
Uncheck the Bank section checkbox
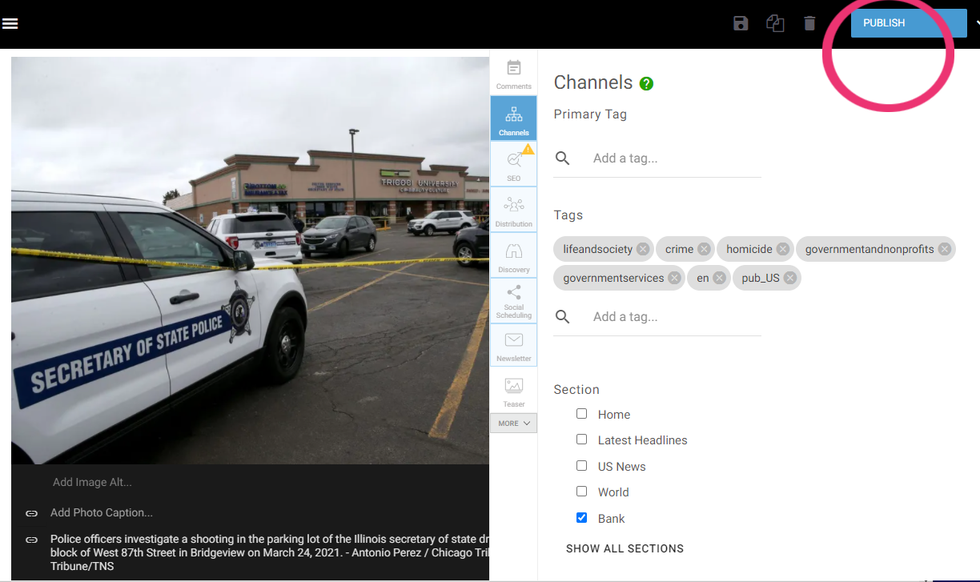pos(581,518)
